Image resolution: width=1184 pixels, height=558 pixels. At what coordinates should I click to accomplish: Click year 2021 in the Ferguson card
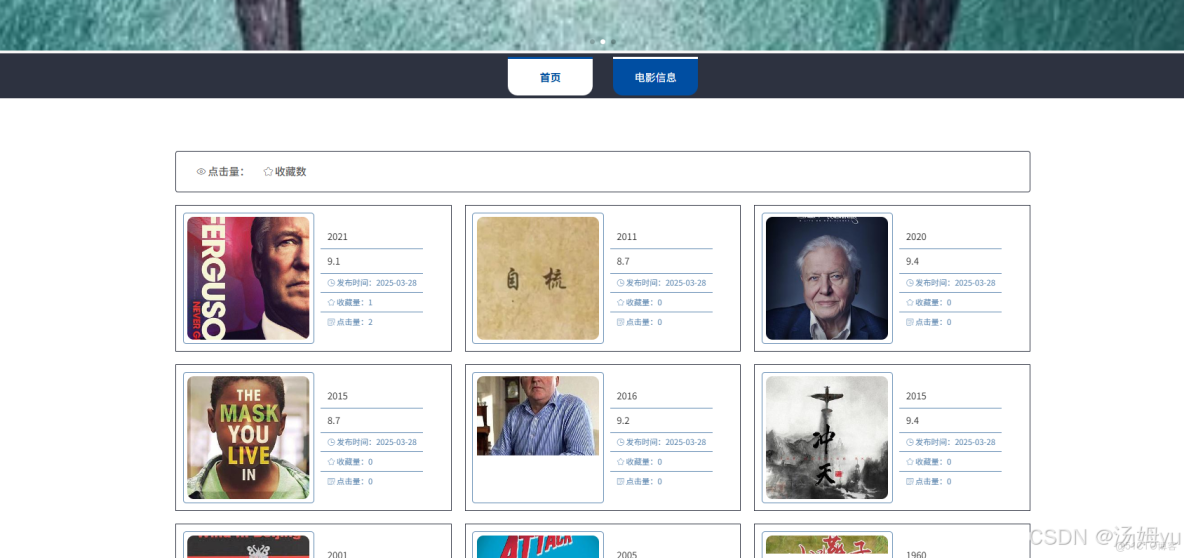(x=338, y=237)
